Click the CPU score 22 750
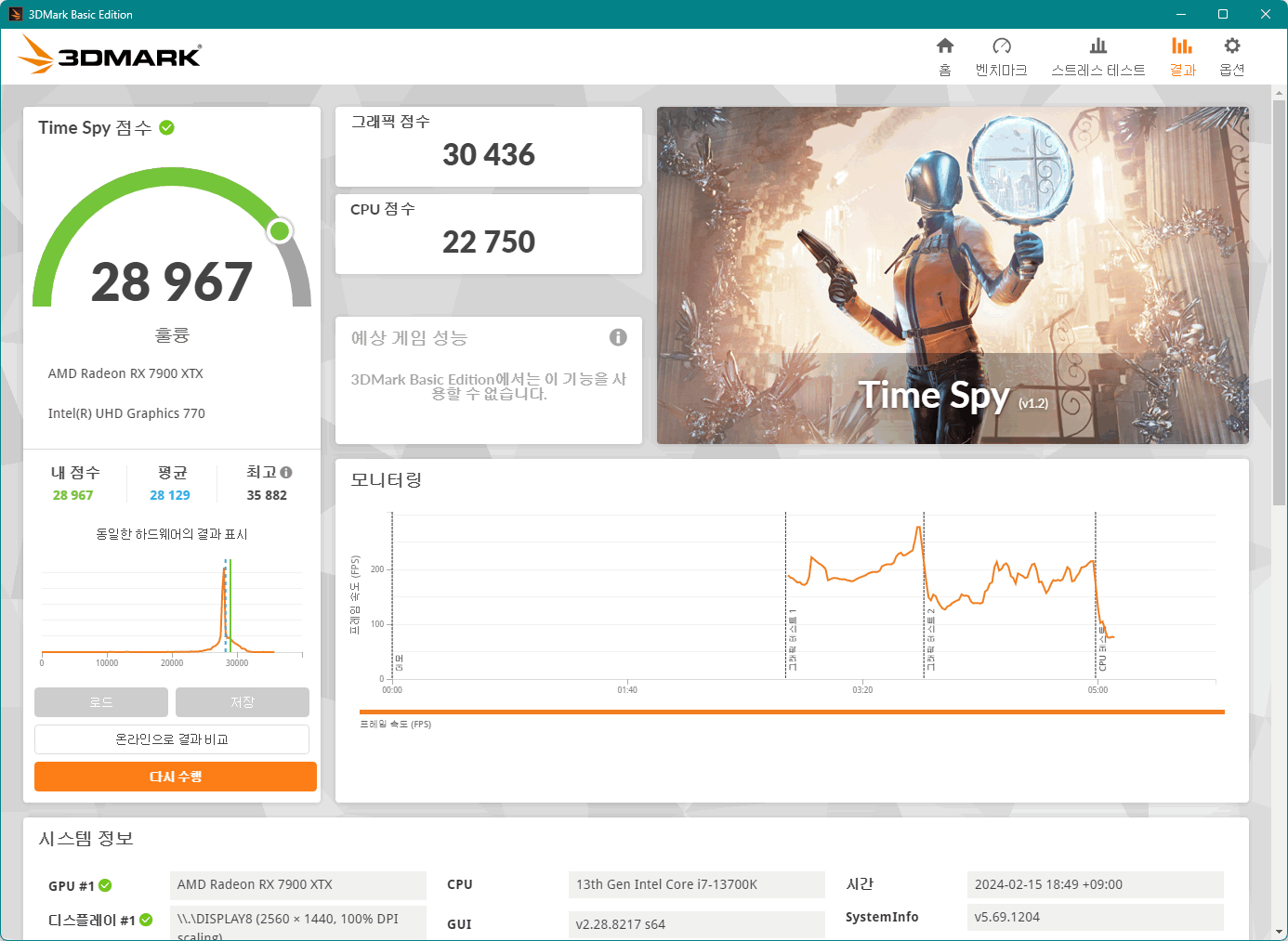The image size is (1288, 941). tap(489, 242)
